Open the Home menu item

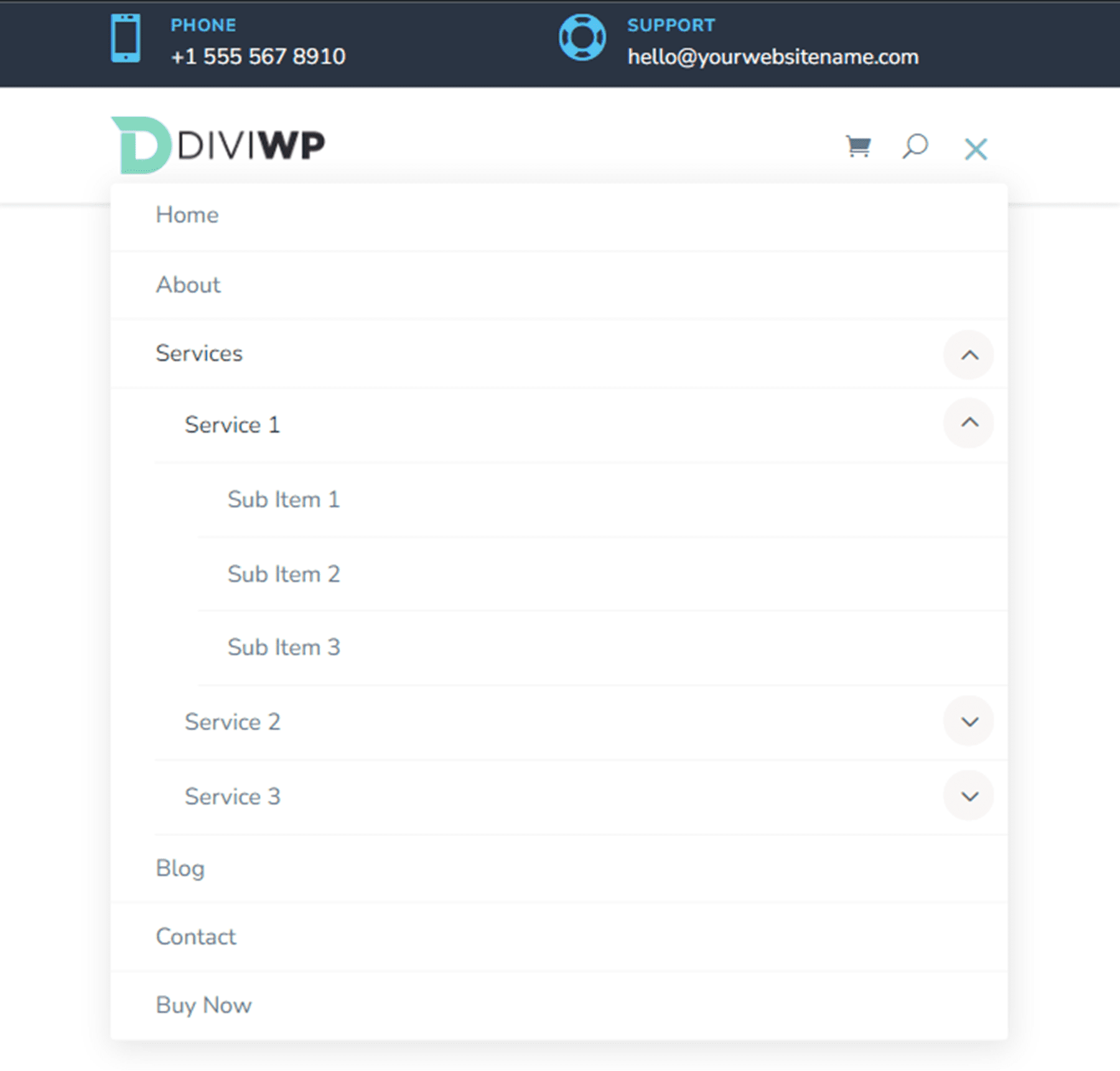187,215
